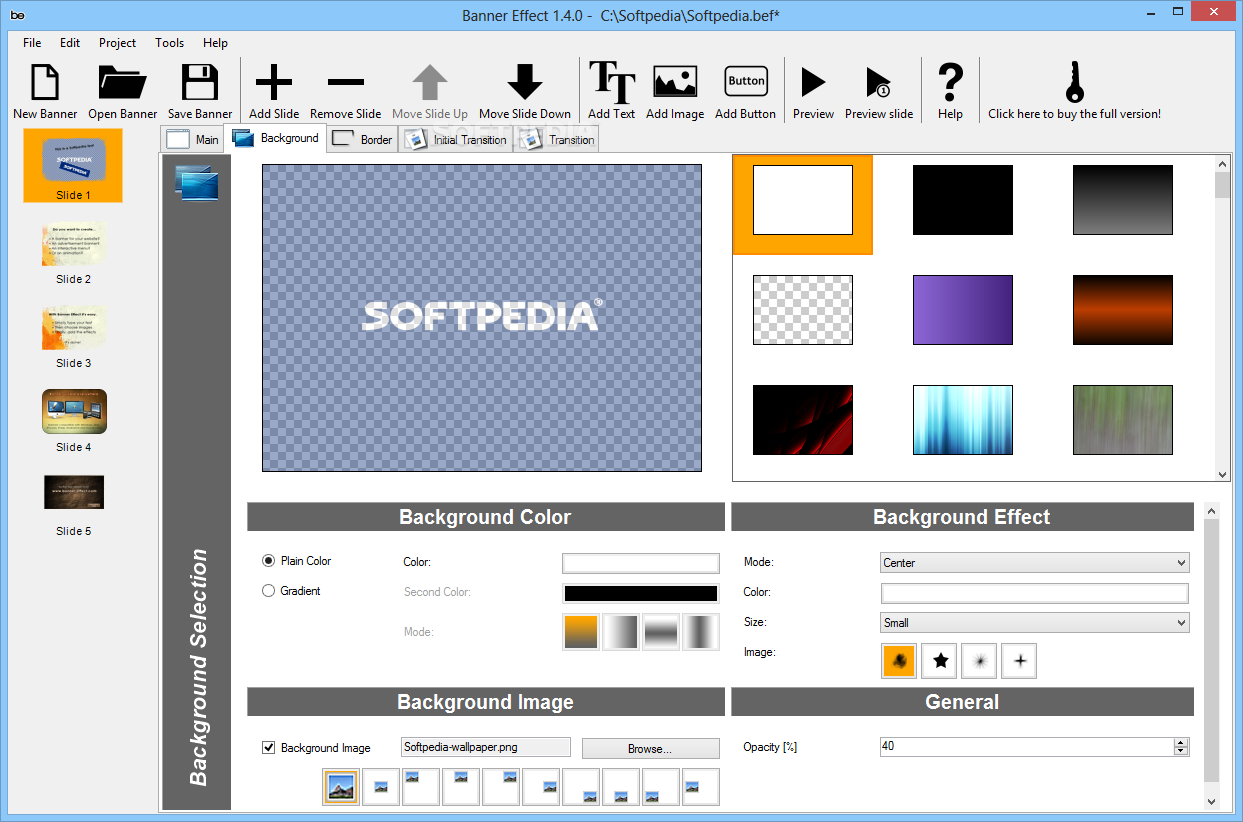Add Button to the slide
1243x822 pixels.
pos(746,91)
